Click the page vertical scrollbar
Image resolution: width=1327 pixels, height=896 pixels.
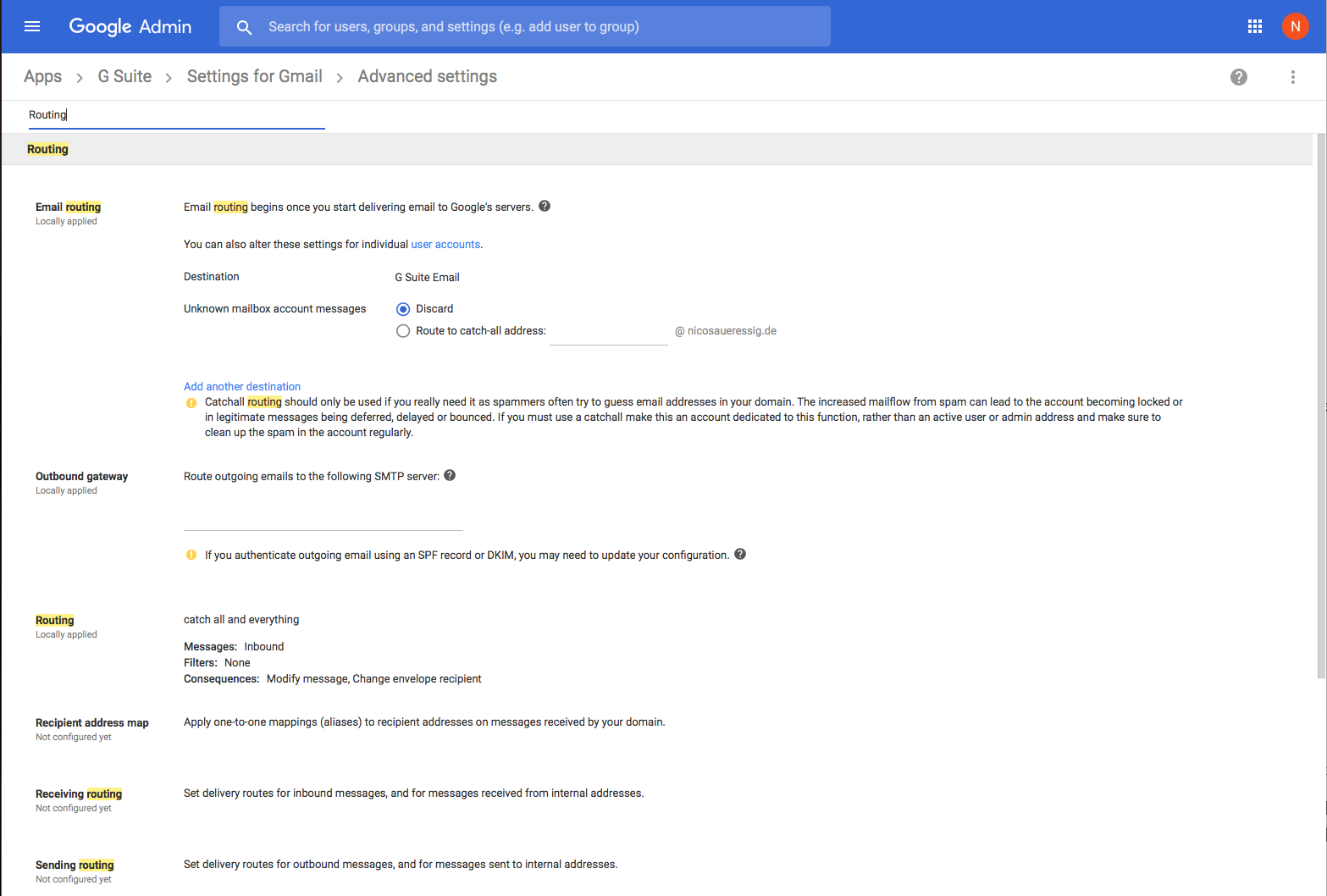pyautogui.click(x=1321, y=407)
